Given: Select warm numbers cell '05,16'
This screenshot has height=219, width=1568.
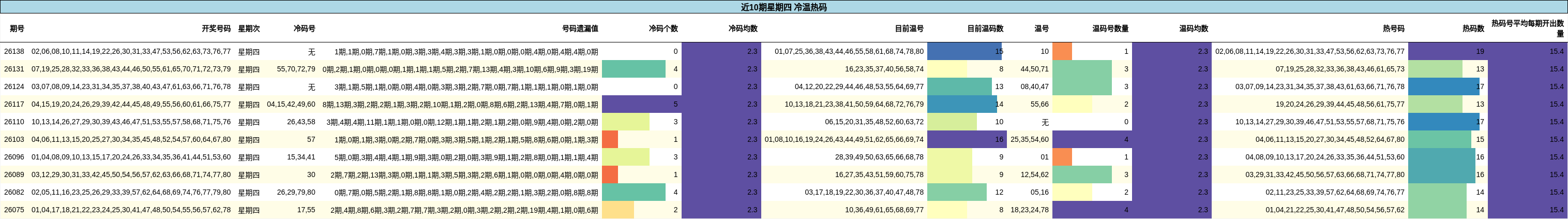Looking at the screenshot, I should 1039,192.
